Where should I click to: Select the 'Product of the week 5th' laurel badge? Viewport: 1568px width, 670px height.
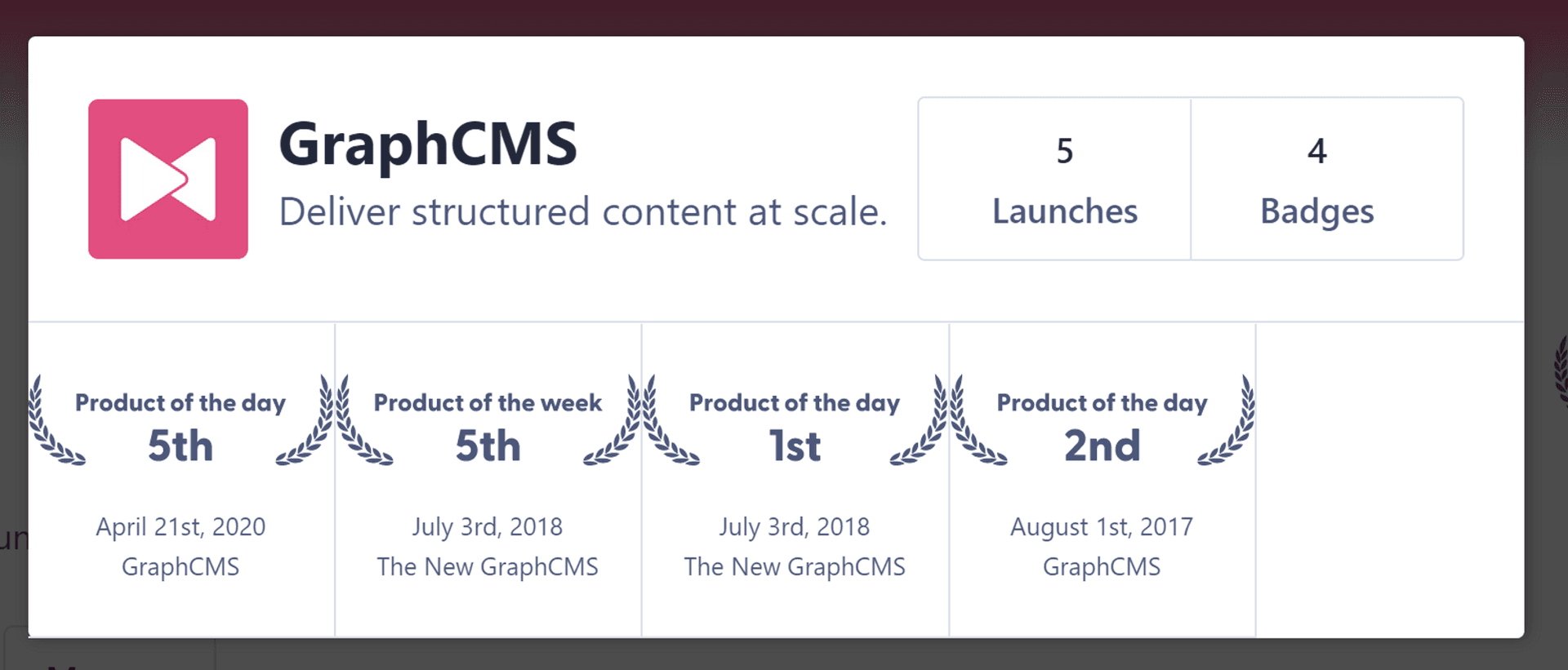click(488, 424)
